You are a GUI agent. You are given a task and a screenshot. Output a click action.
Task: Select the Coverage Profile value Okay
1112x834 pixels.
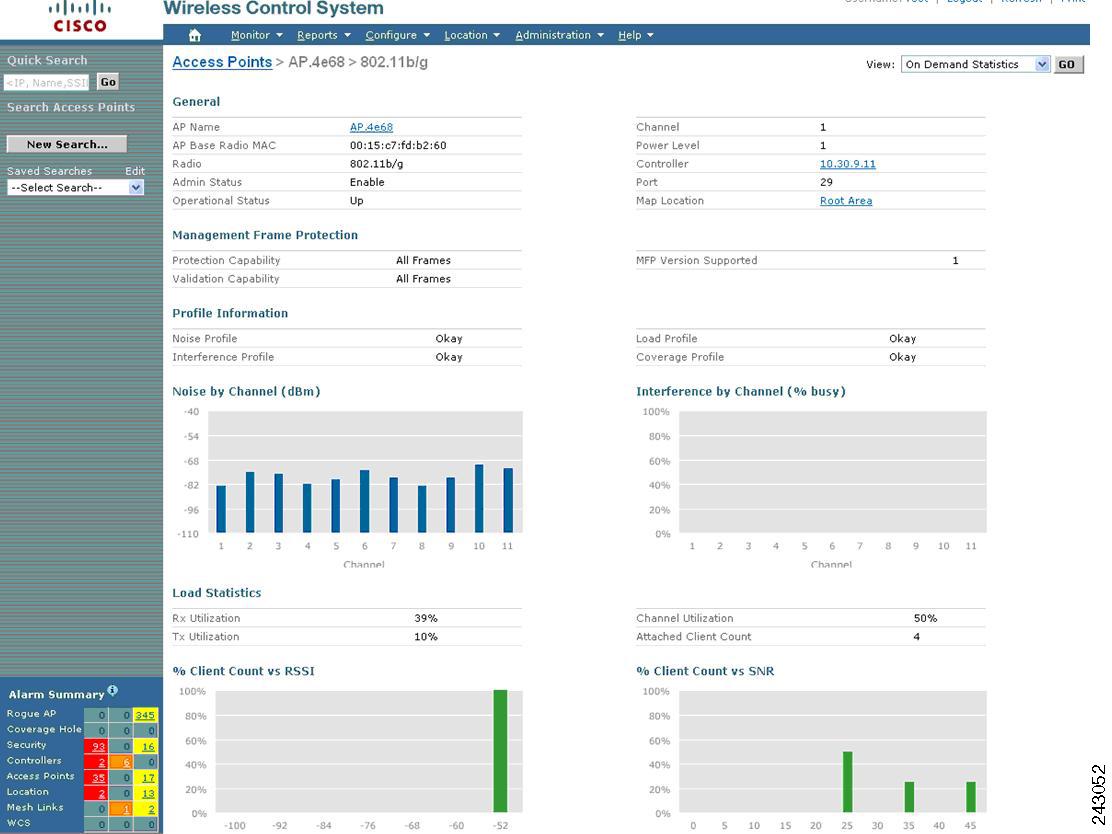pyautogui.click(x=903, y=357)
